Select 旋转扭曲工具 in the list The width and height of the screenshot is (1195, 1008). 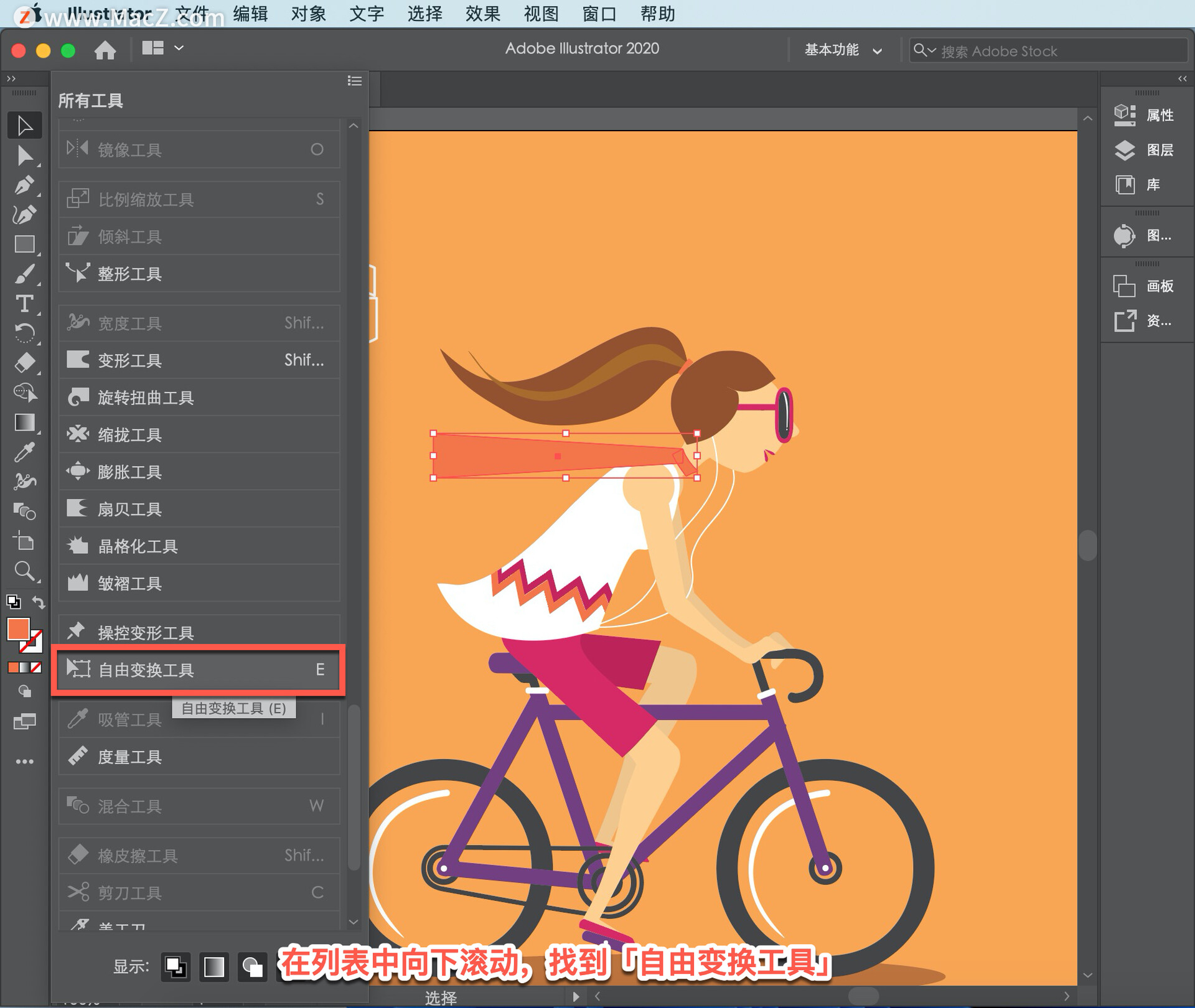[x=199, y=398]
